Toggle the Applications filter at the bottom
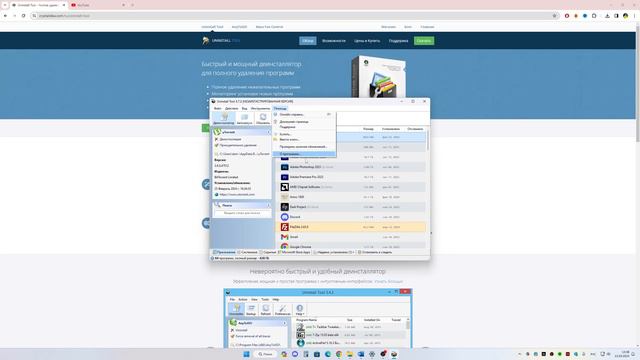640x360 pixels. (x=224, y=252)
